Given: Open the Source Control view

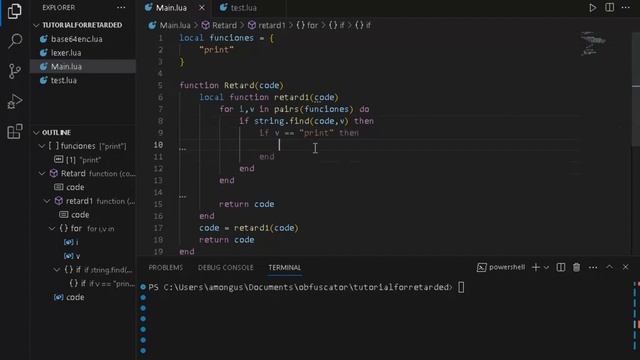Looking at the screenshot, I should pyautogui.click(x=15, y=71).
